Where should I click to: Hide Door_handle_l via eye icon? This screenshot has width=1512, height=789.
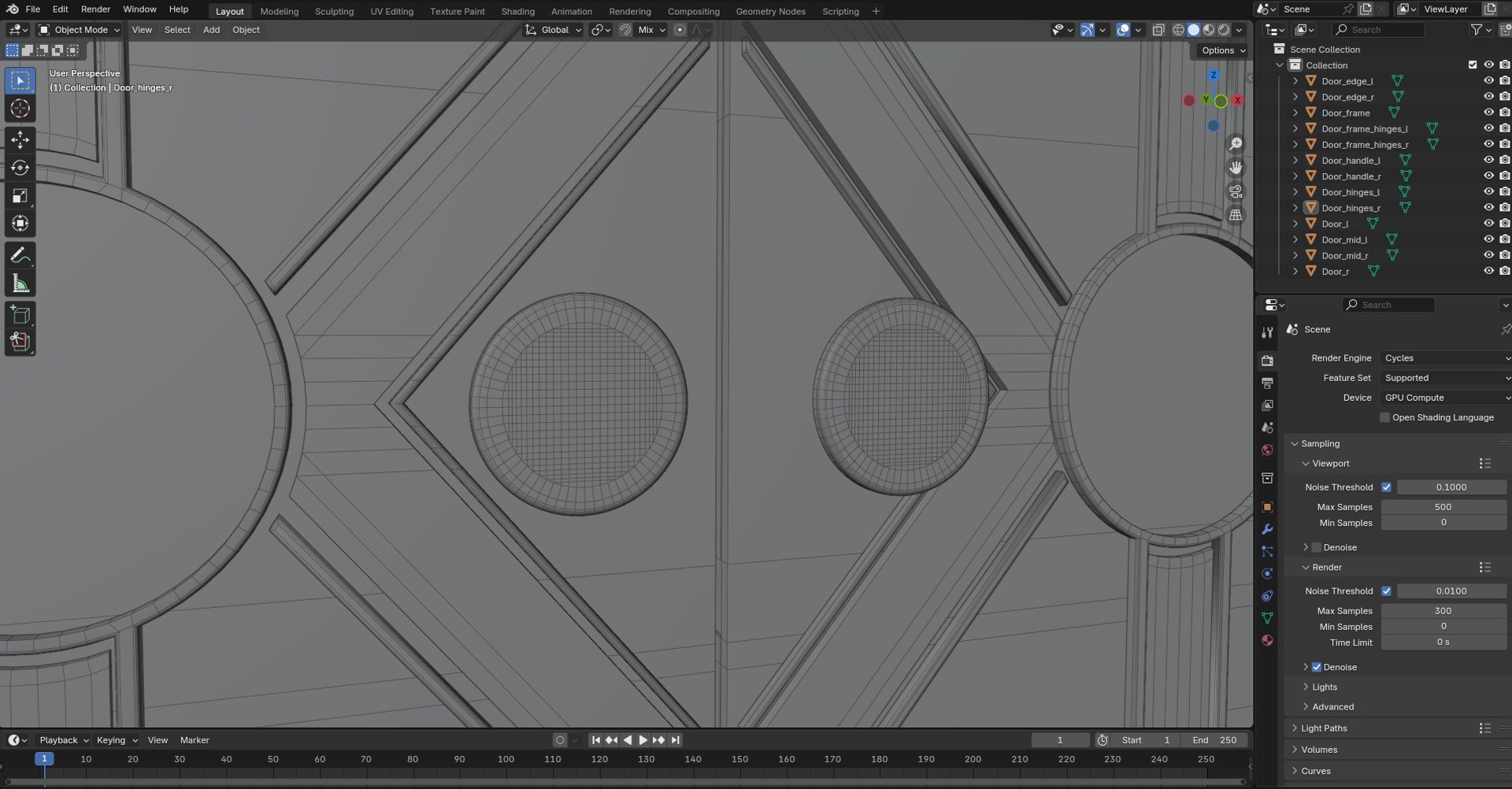tap(1488, 160)
